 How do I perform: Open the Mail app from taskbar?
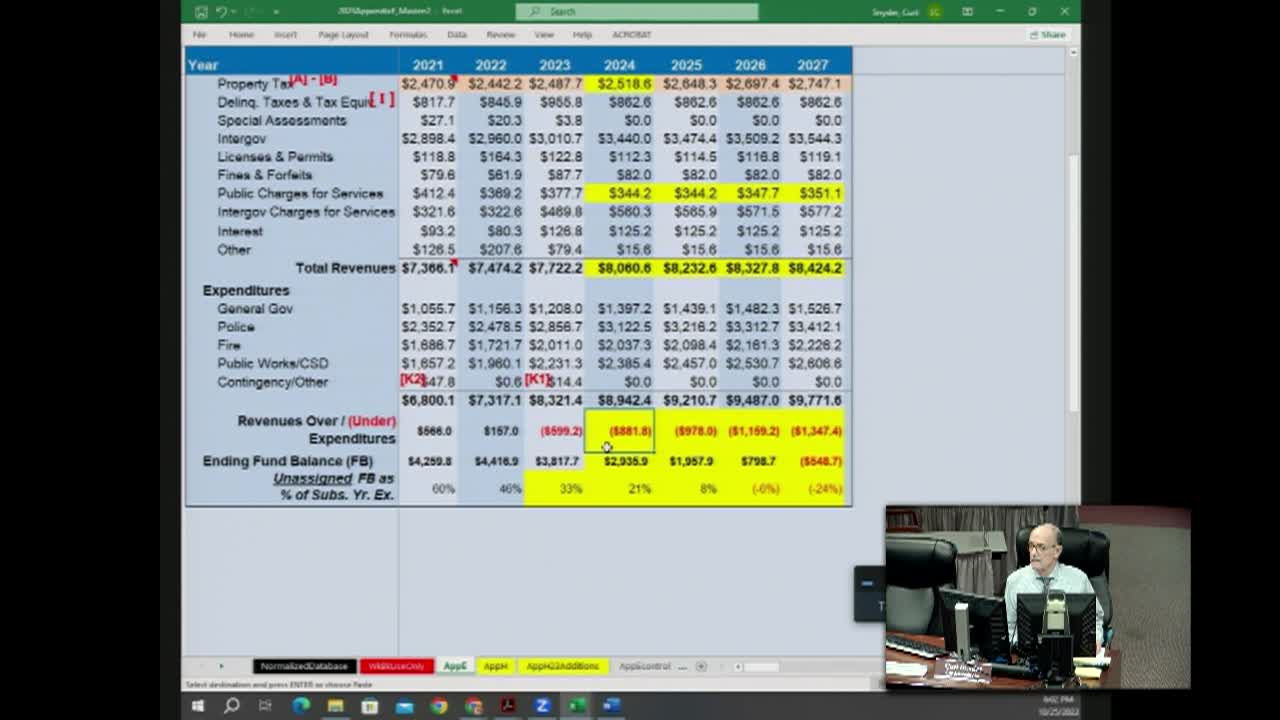404,706
